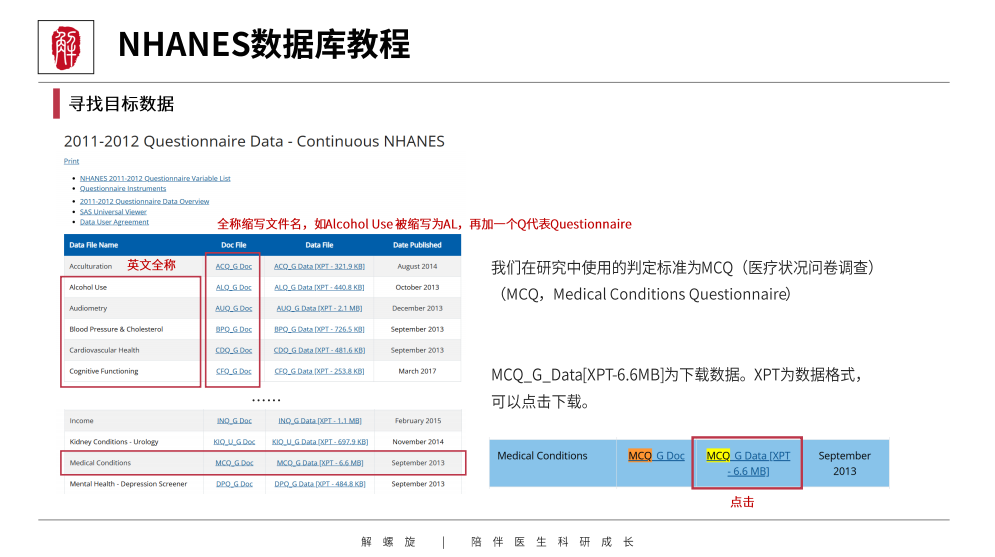
Task: Select the Cardiovascular Health row name
Action: click(x=104, y=350)
